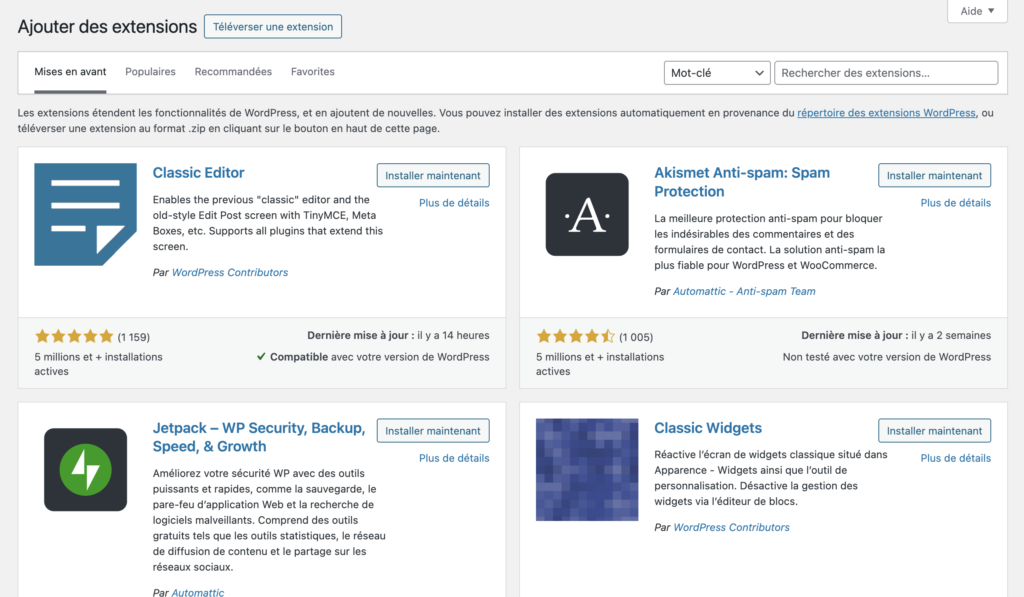This screenshot has height=597, width=1024.
Task: Click the Automattic author link under Jetpack
Action: 197,592
